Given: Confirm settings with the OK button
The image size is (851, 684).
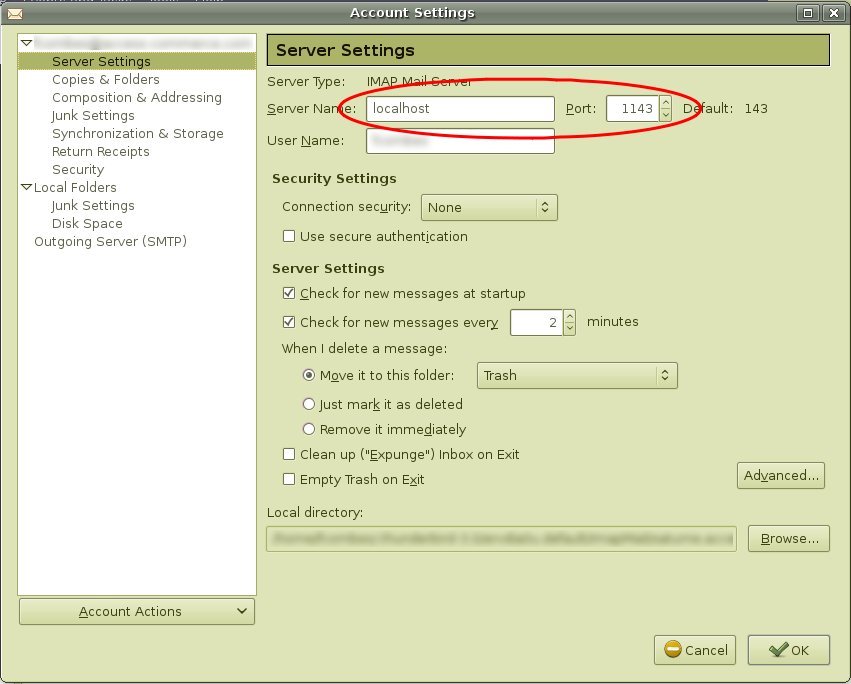Looking at the screenshot, I should [789, 650].
